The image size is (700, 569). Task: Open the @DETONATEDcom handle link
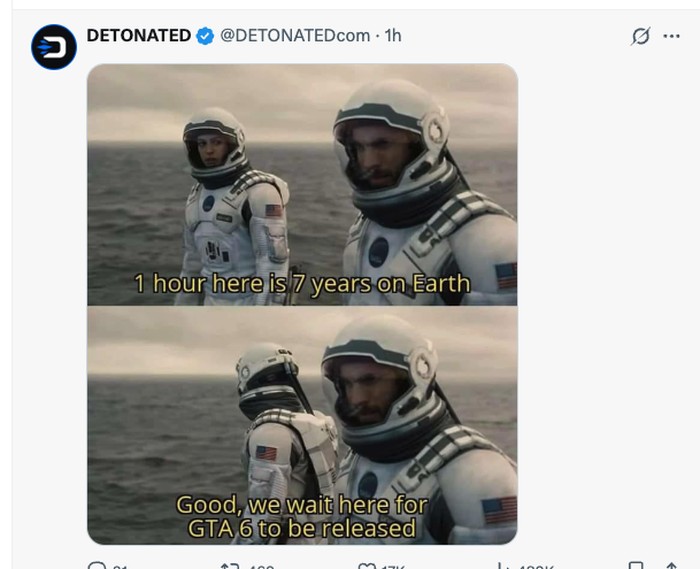click(x=295, y=36)
